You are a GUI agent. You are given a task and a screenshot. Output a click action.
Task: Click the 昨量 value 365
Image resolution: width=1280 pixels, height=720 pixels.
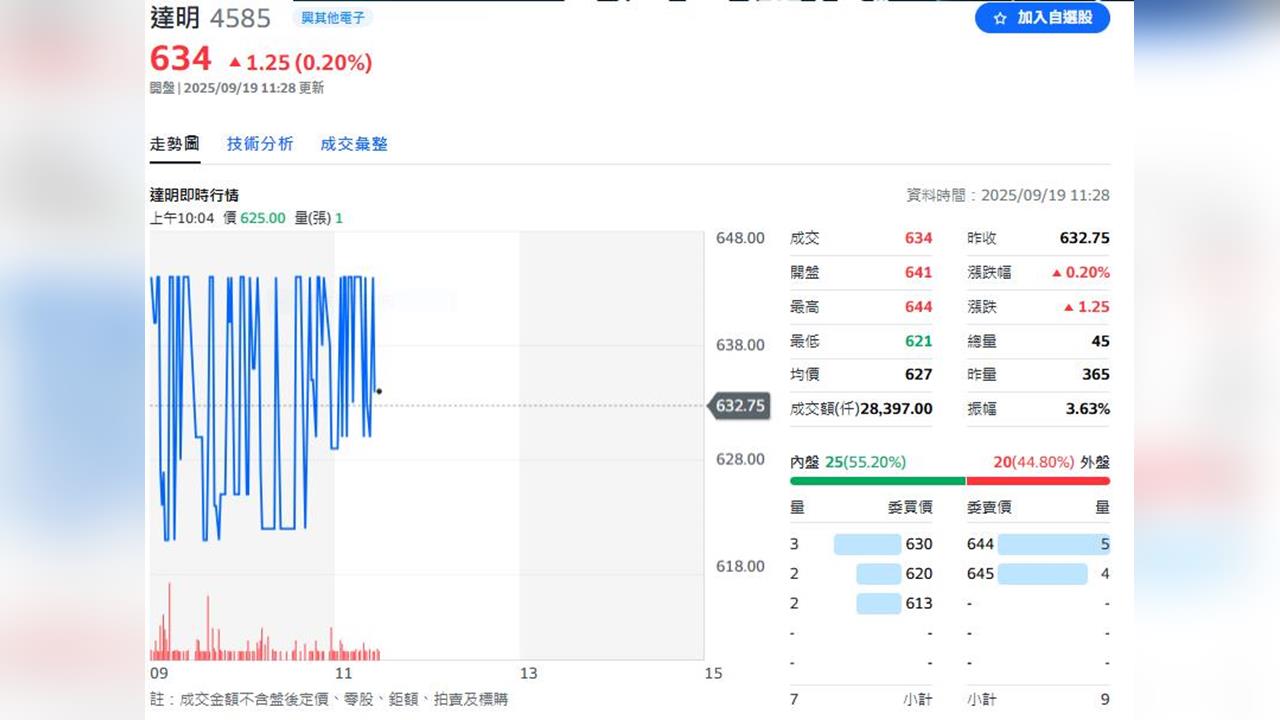coord(1096,374)
